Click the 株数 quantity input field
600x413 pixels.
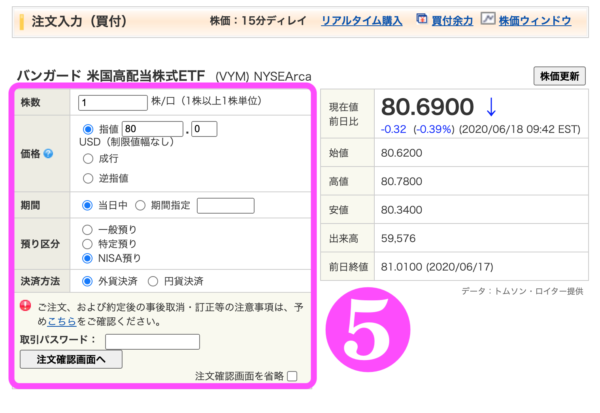click(113, 103)
